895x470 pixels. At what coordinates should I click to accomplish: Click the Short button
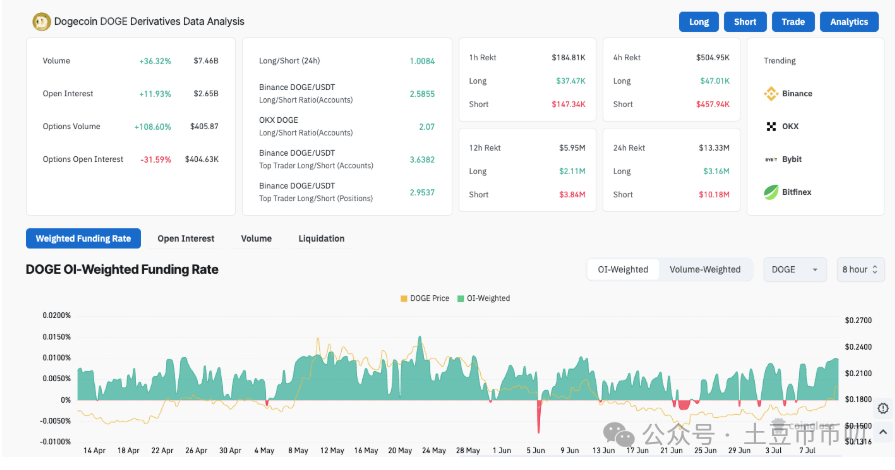tap(745, 22)
